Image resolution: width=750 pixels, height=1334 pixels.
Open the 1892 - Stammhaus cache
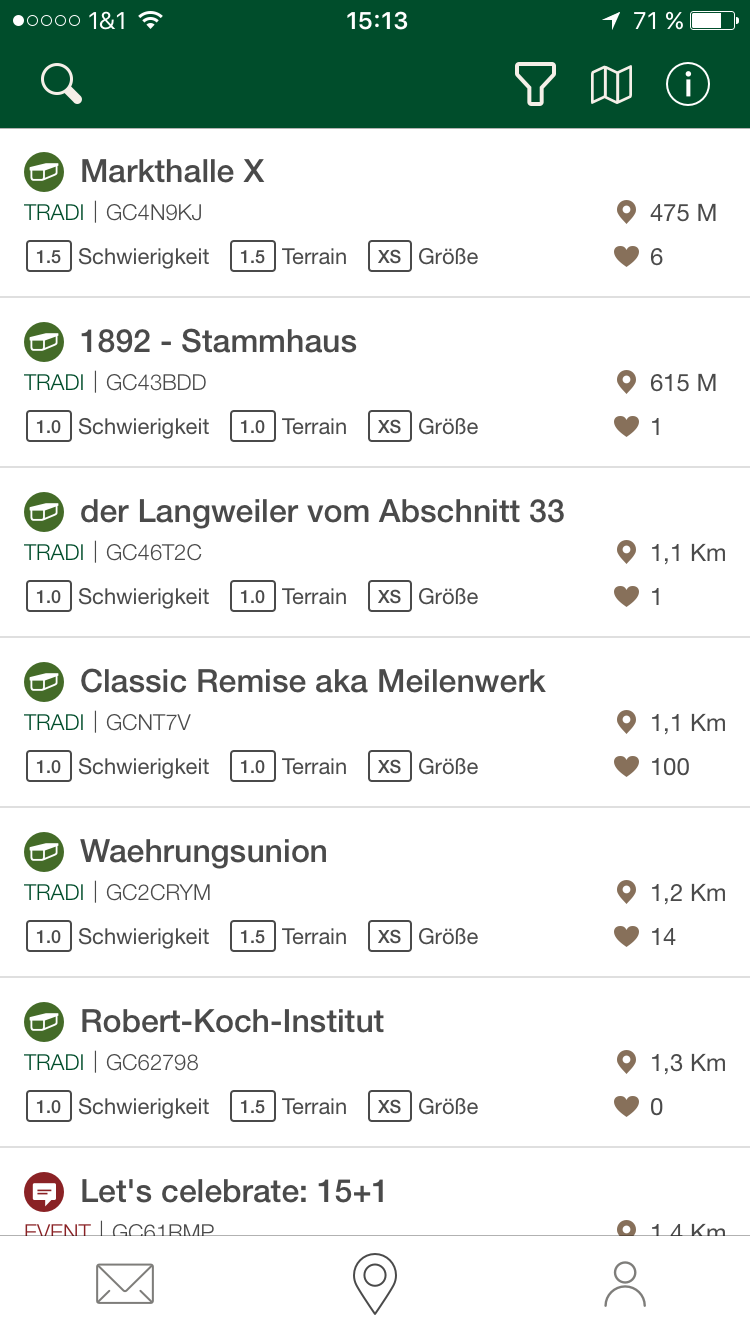pos(218,342)
